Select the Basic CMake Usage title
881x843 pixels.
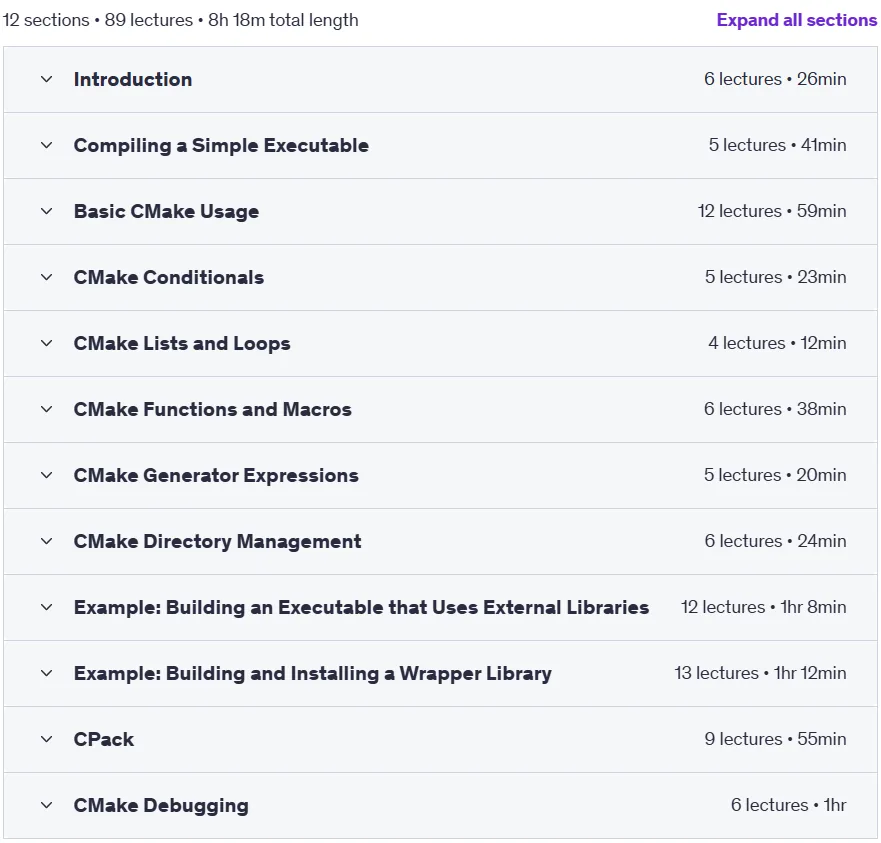click(x=166, y=211)
